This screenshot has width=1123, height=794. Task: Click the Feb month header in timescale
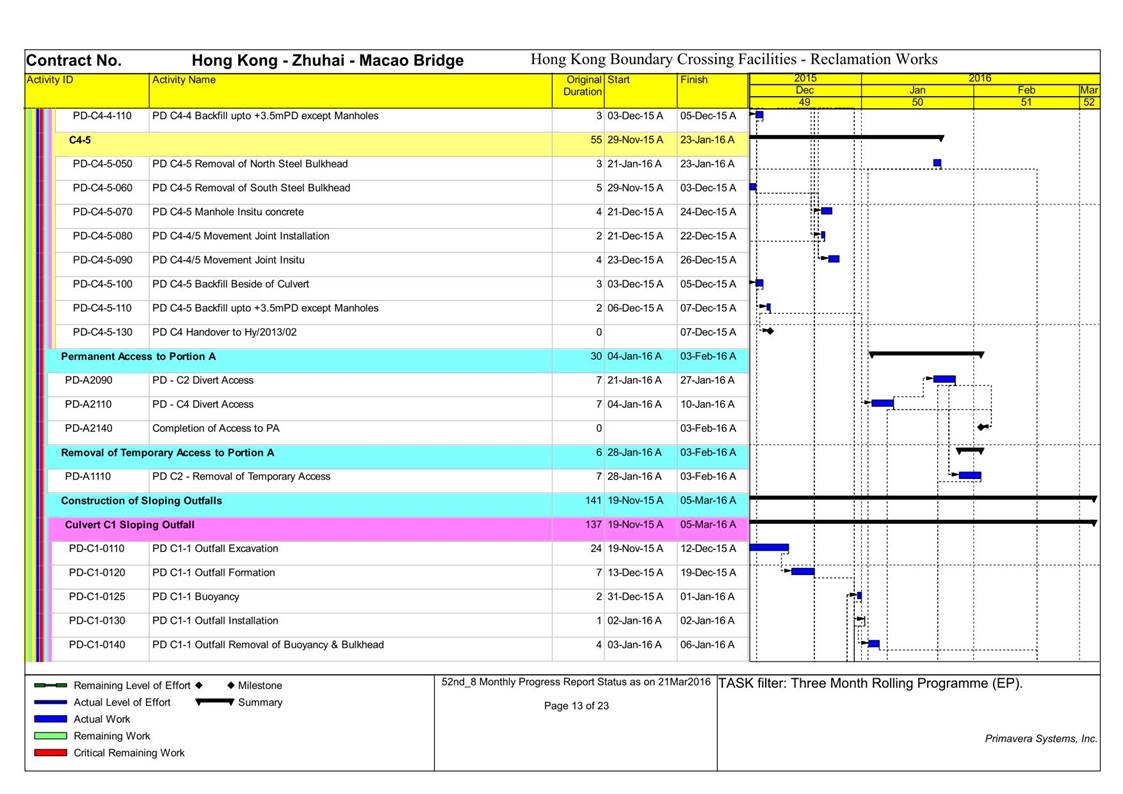(1026, 90)
